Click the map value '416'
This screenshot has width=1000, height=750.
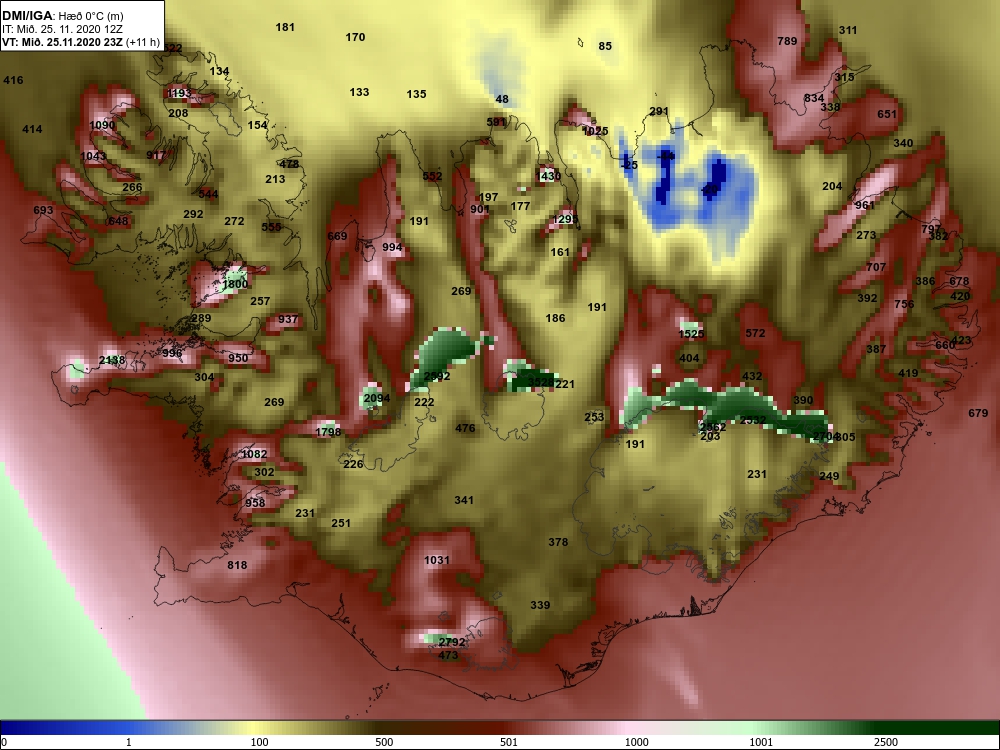tap(13, 80)
